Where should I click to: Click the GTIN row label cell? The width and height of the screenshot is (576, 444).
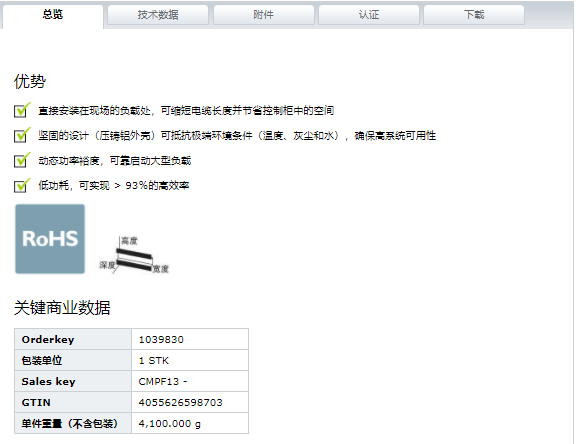tap(73, 403)
